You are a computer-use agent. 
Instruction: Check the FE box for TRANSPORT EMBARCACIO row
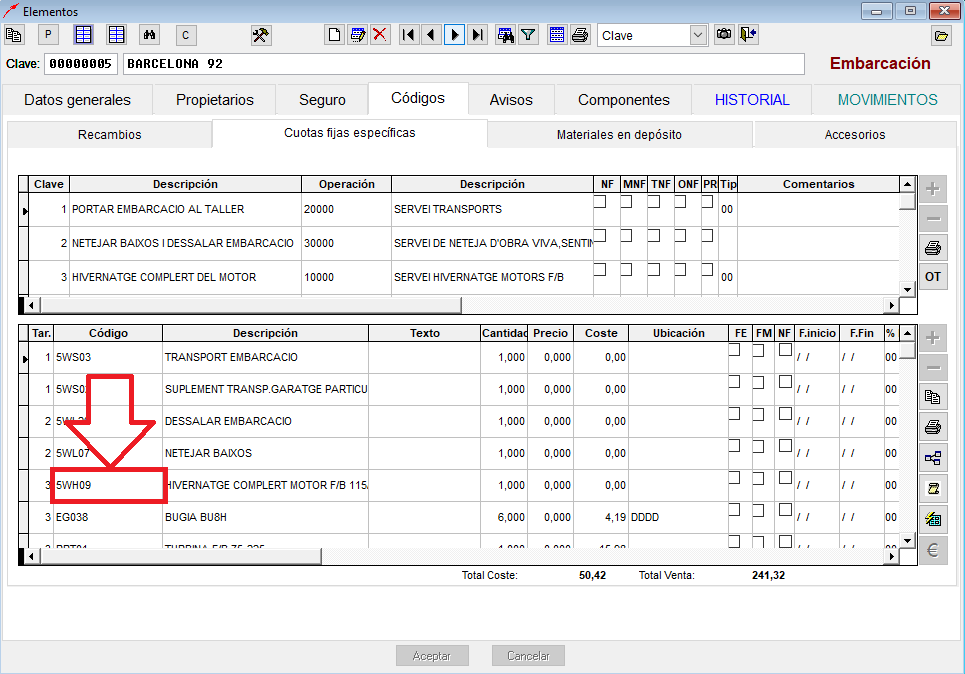tap(735, 350)
